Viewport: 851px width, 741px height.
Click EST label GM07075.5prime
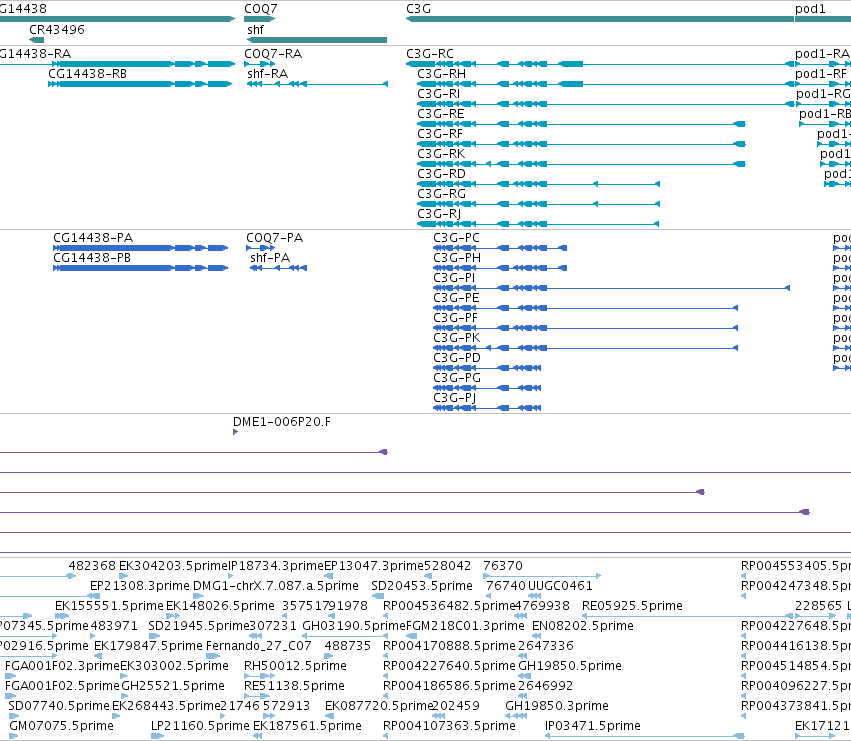tap(61, 726)
